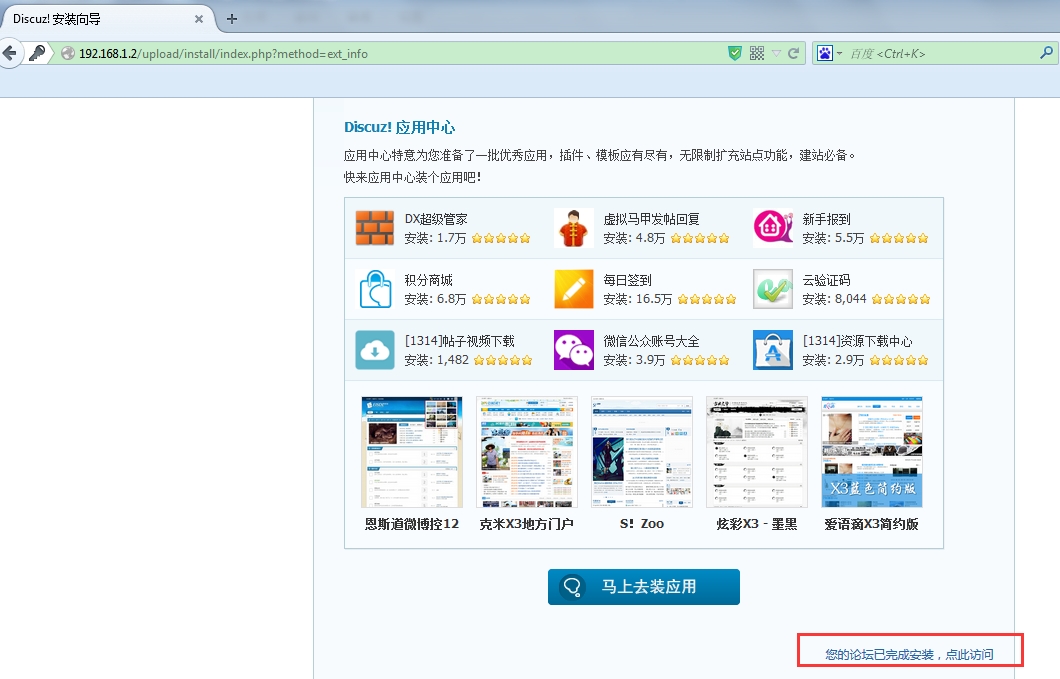
Task: Expand the address bar history dropdown arrow
Action: (776, 53)
